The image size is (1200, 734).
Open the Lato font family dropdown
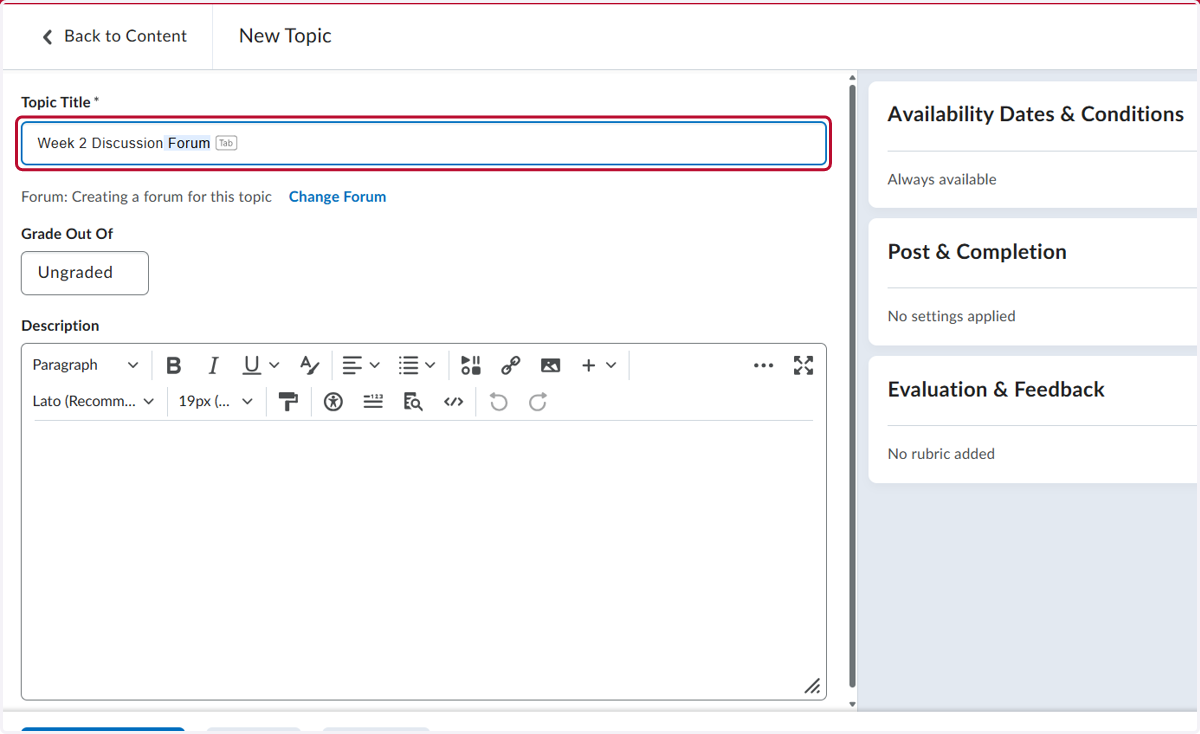93,402
